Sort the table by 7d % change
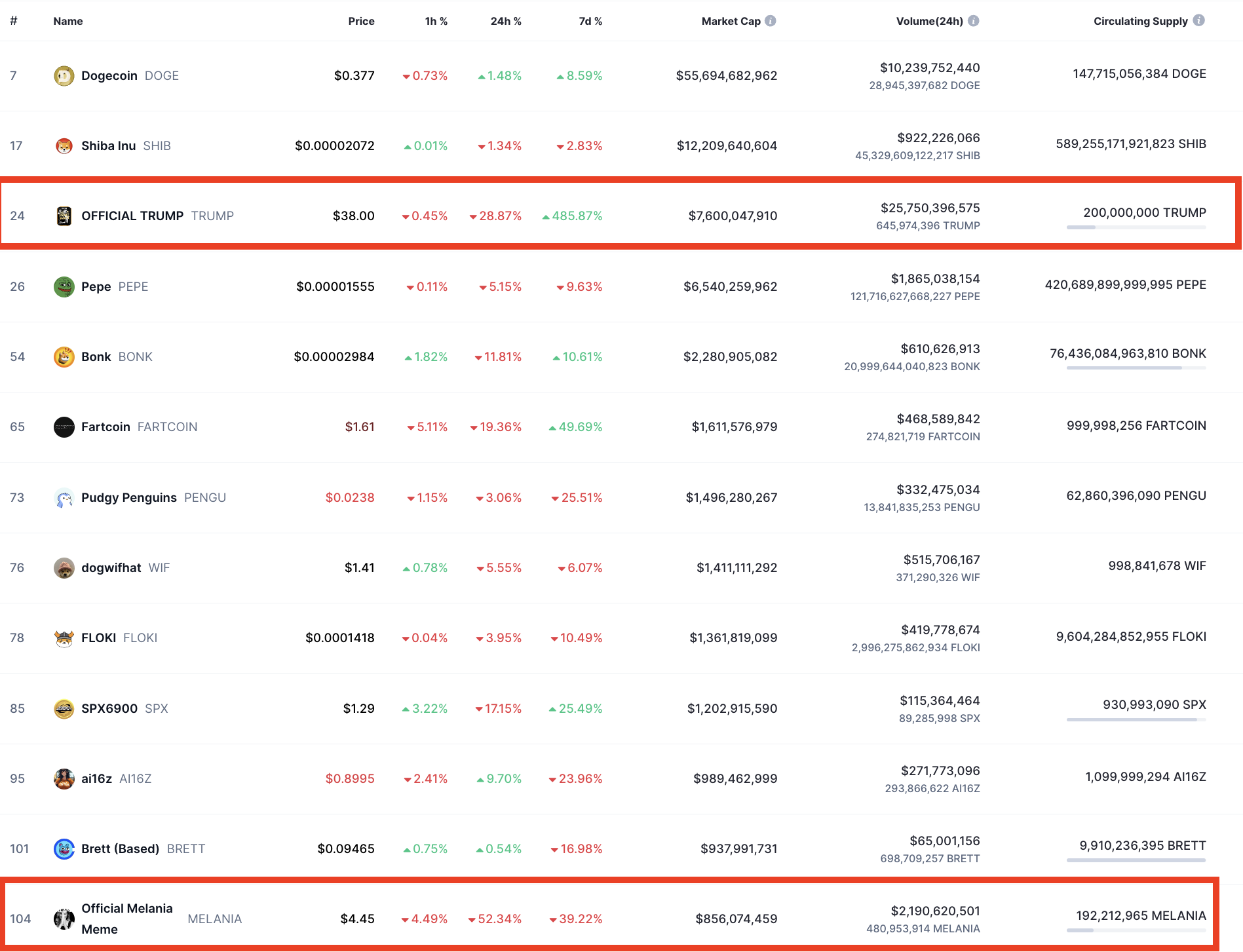This screenshot has width=1243, height=952. pos(589,20)
